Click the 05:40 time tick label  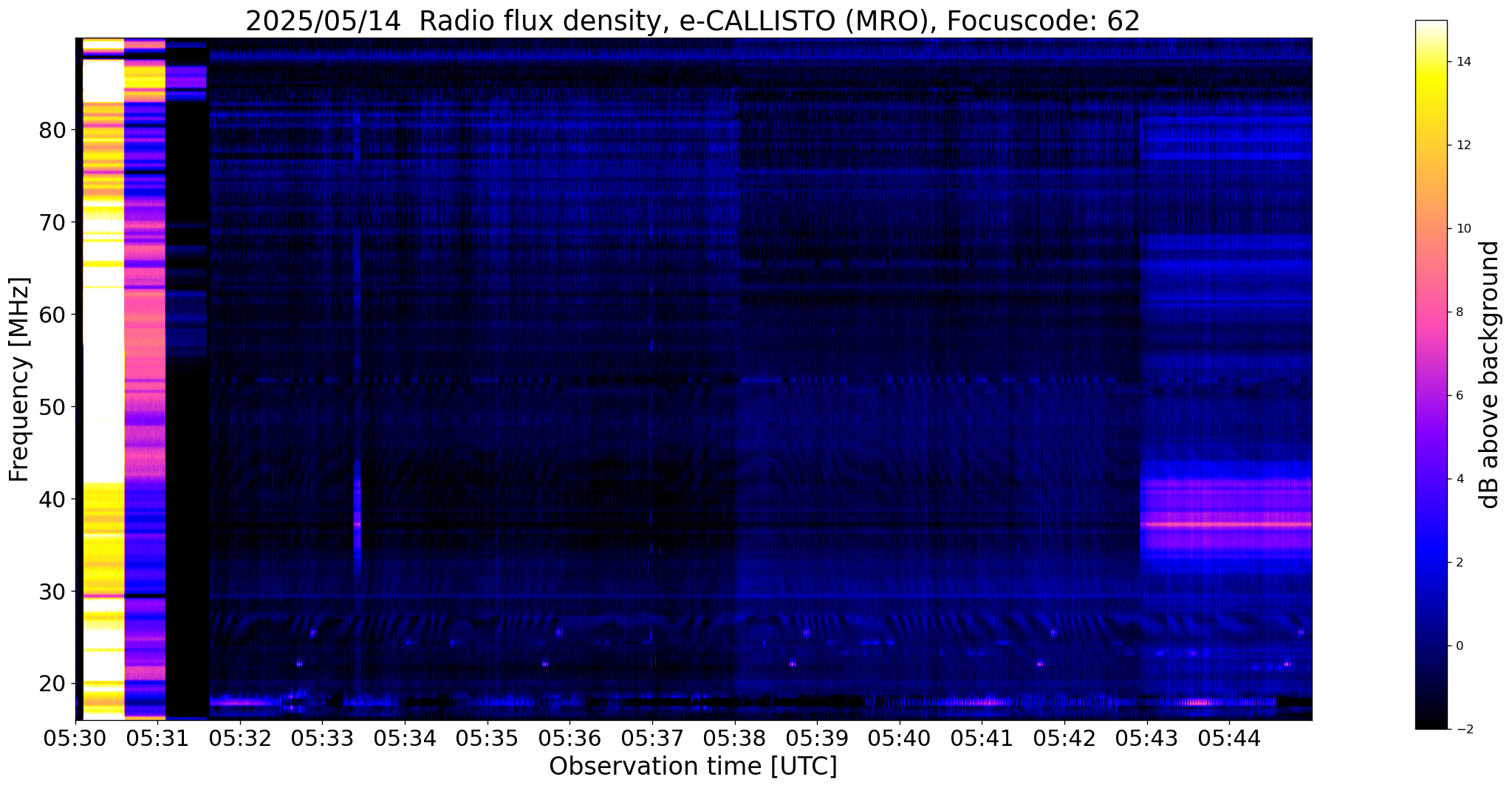point(900,737)
